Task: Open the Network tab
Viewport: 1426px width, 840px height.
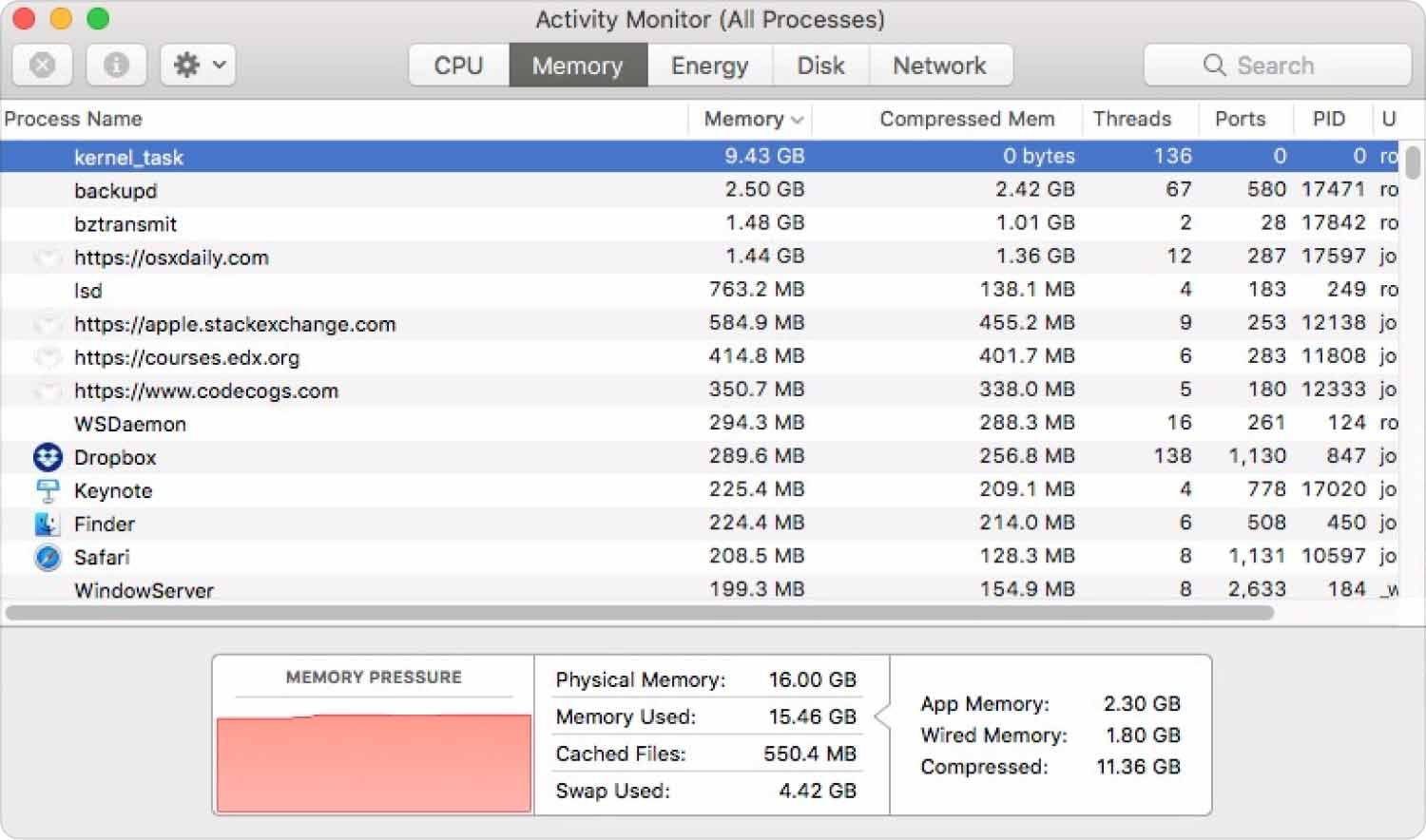Action: [940, 65]
